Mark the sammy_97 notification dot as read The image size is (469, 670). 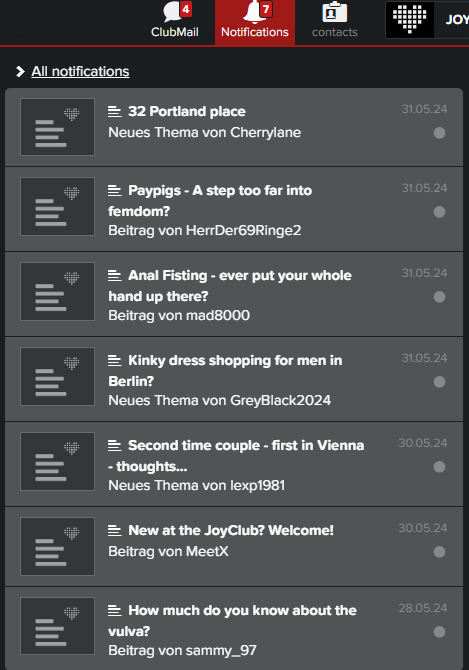(439, 632)
